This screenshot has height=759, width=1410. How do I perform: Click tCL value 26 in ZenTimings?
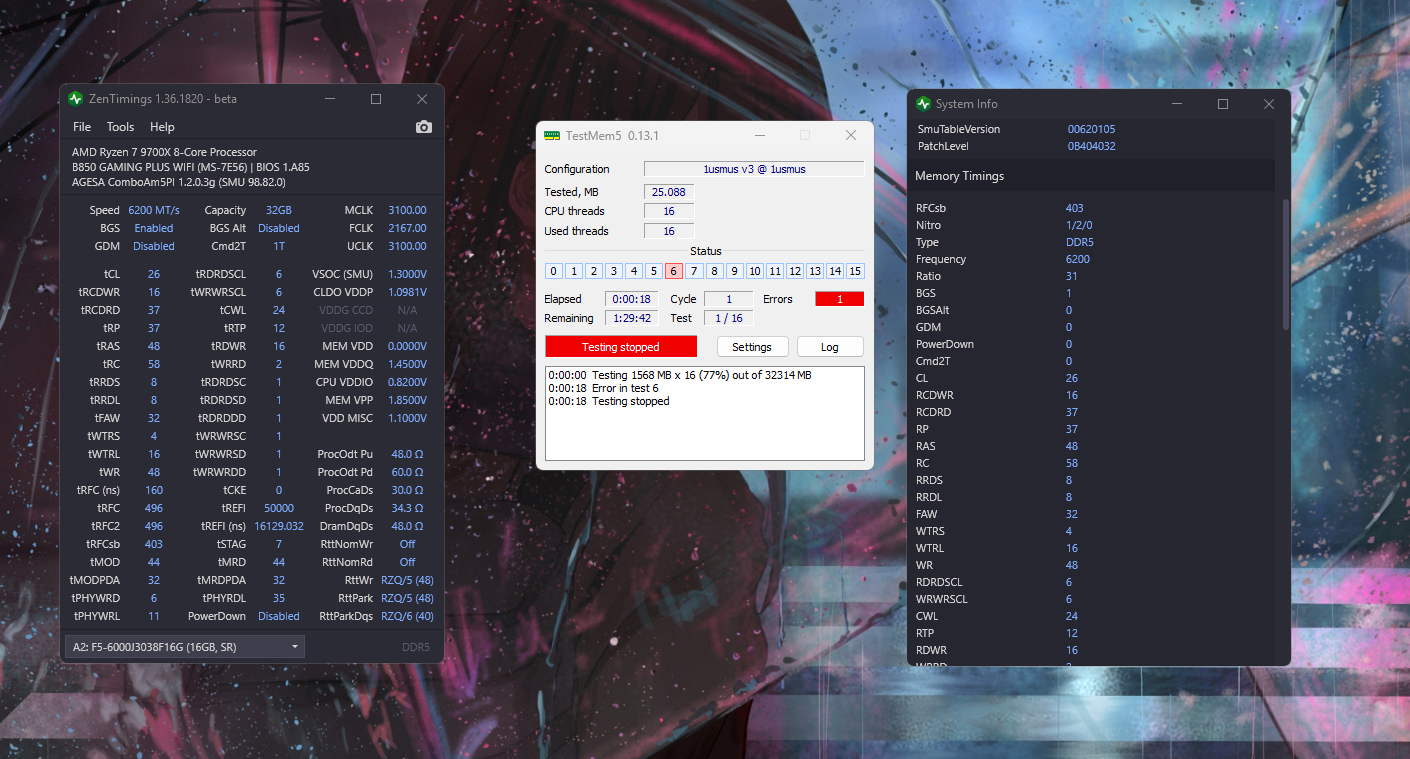[x=153, y=274]
